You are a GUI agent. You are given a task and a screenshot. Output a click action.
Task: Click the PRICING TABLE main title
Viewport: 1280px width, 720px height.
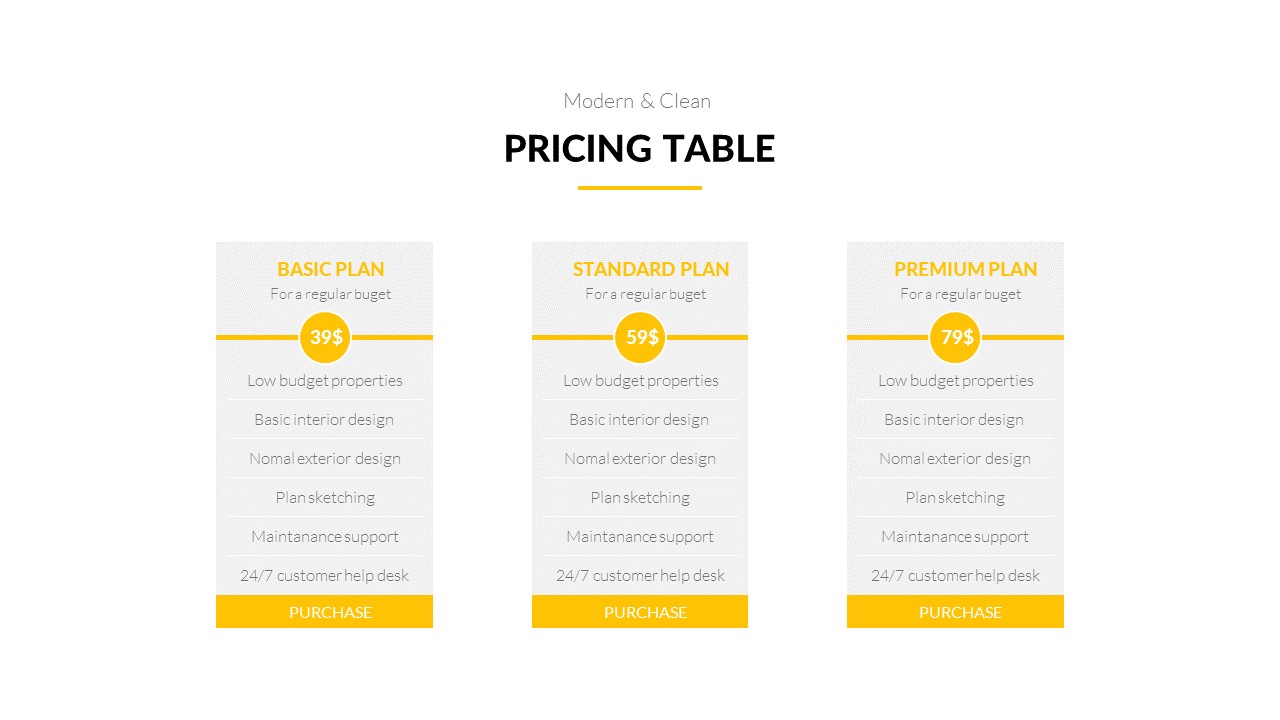pyautogui.click(x=639, y=148)
